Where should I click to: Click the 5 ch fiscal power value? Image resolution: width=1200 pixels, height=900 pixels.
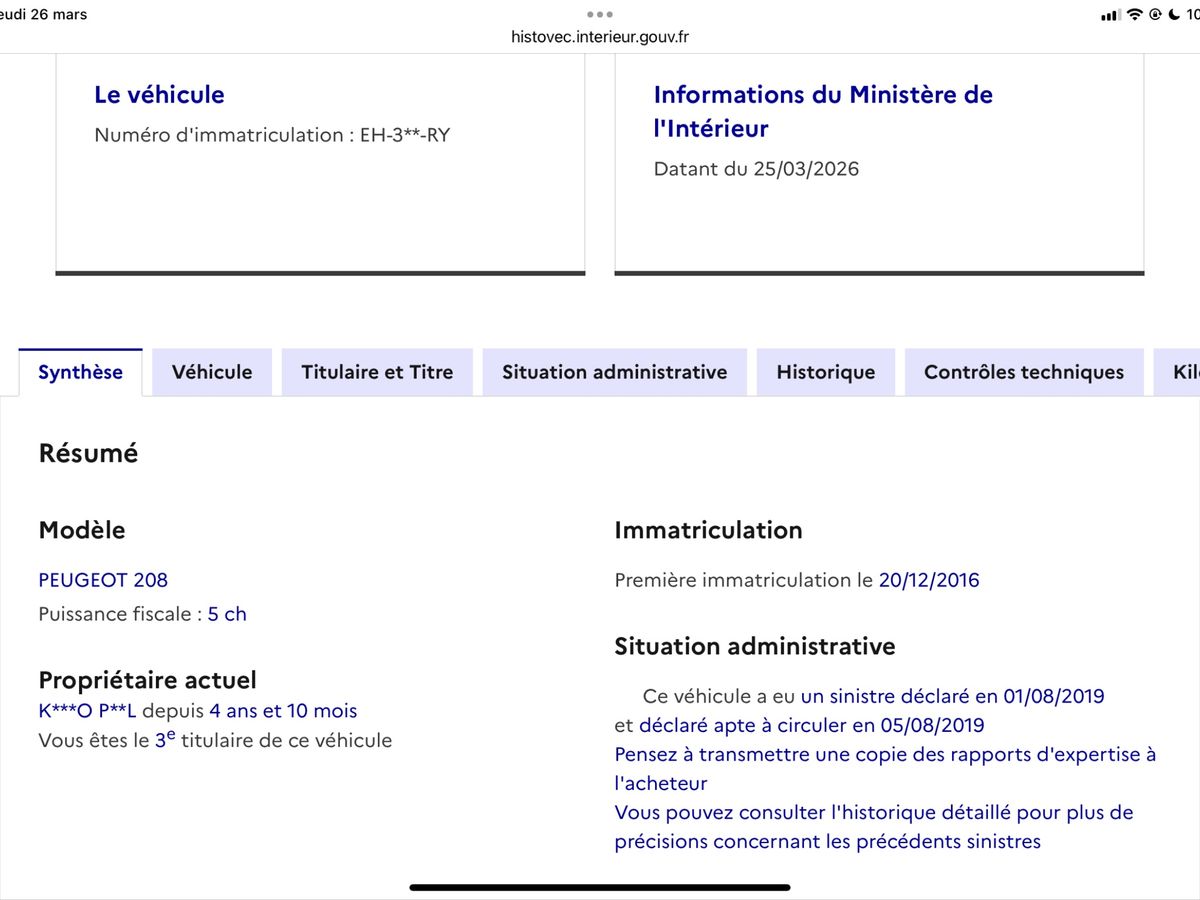(227, 614)
